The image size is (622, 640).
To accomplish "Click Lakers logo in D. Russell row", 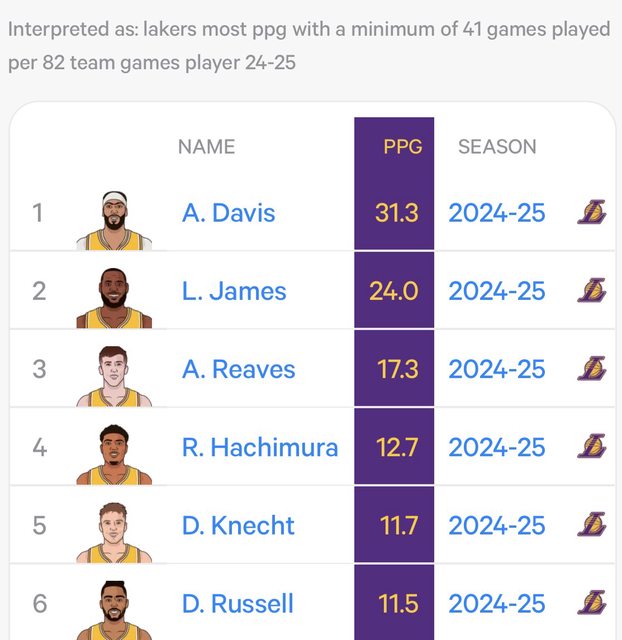I will tap(592, 603).
